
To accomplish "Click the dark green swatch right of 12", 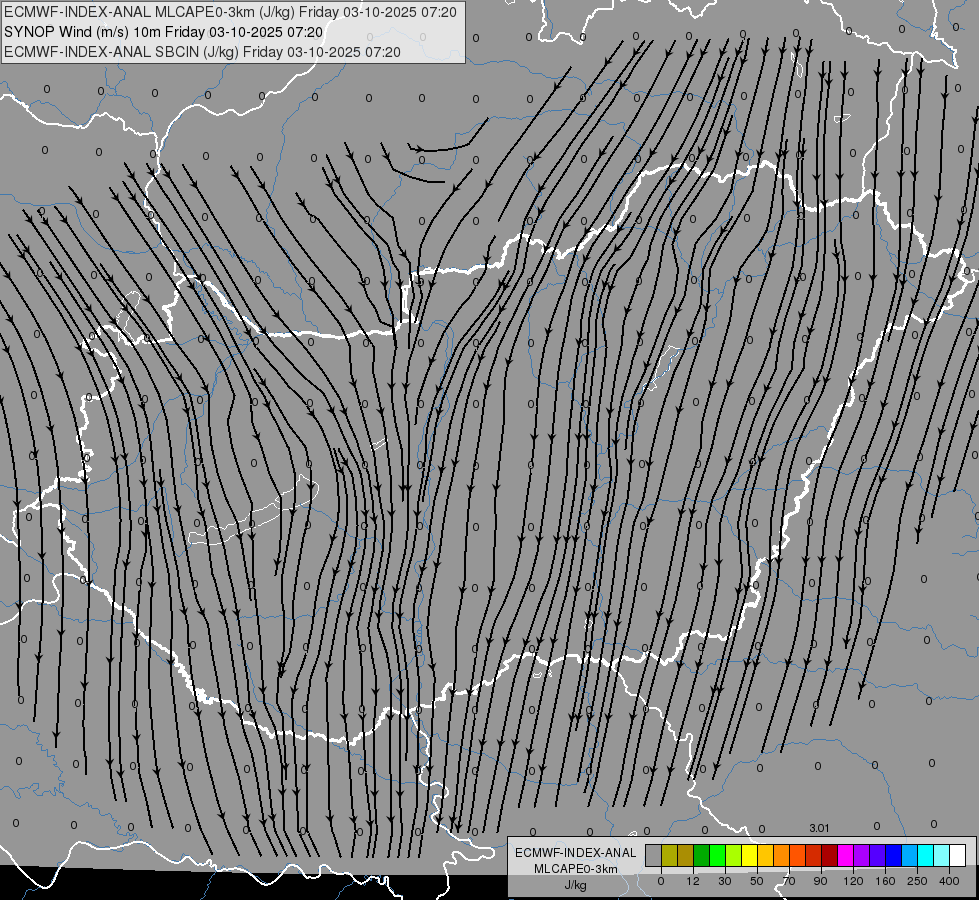I will [701, 855].
